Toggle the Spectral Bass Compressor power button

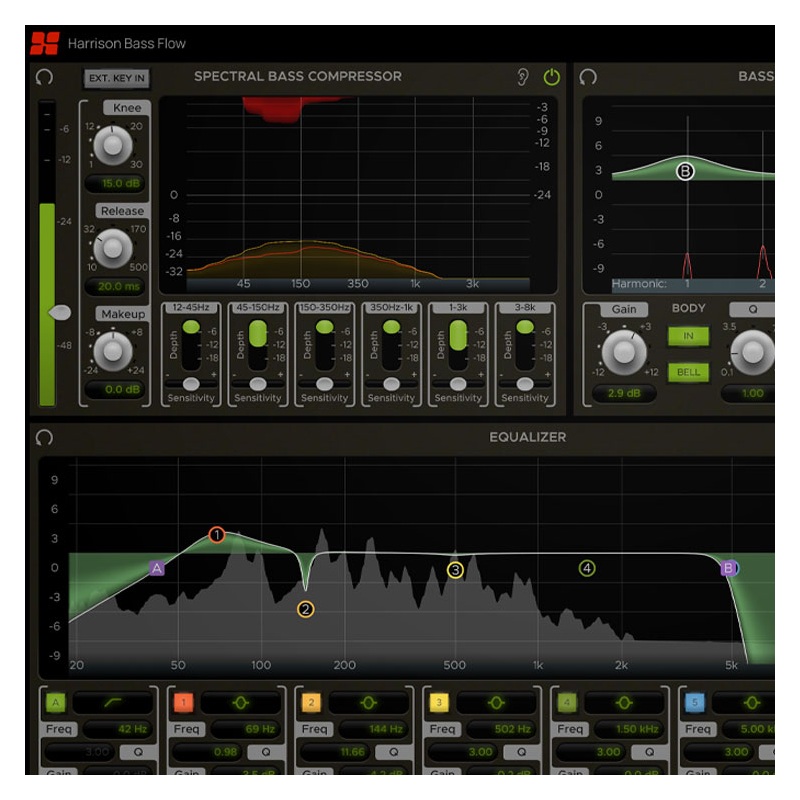(552, 76)
